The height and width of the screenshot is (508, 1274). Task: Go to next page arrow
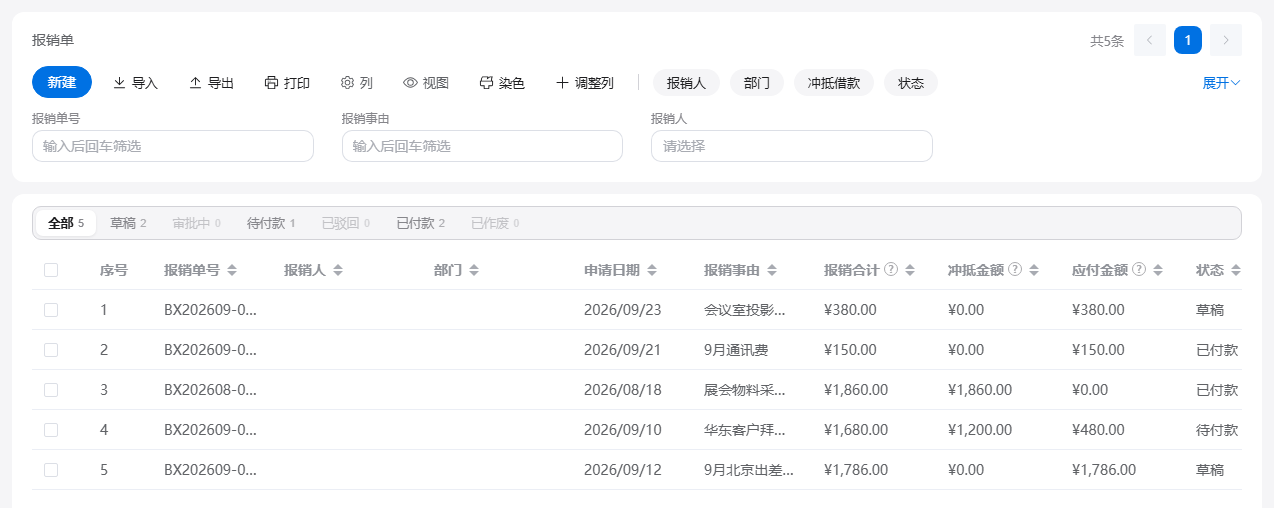point(1226,40)
